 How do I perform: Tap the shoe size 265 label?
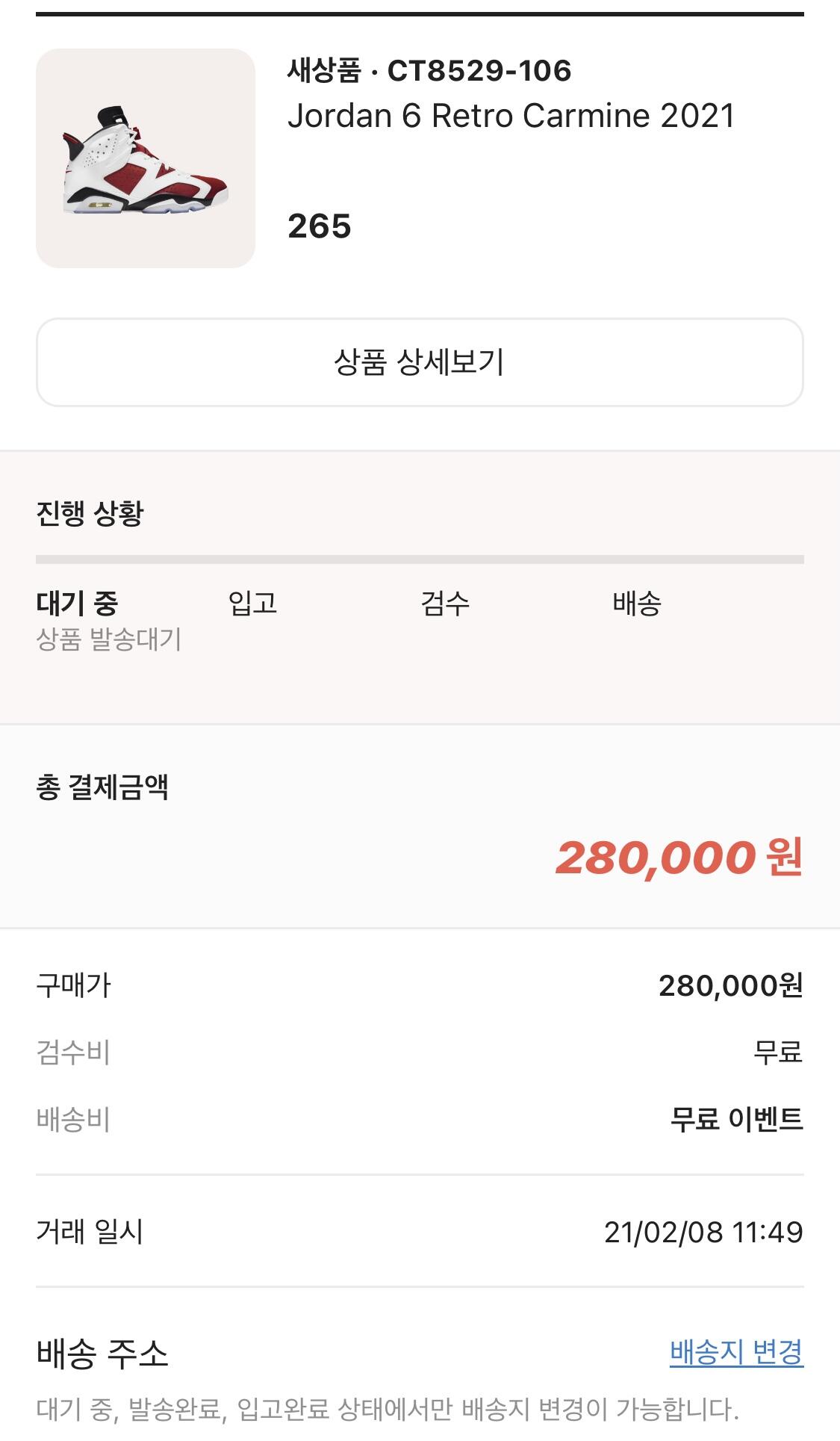(320, 226)
